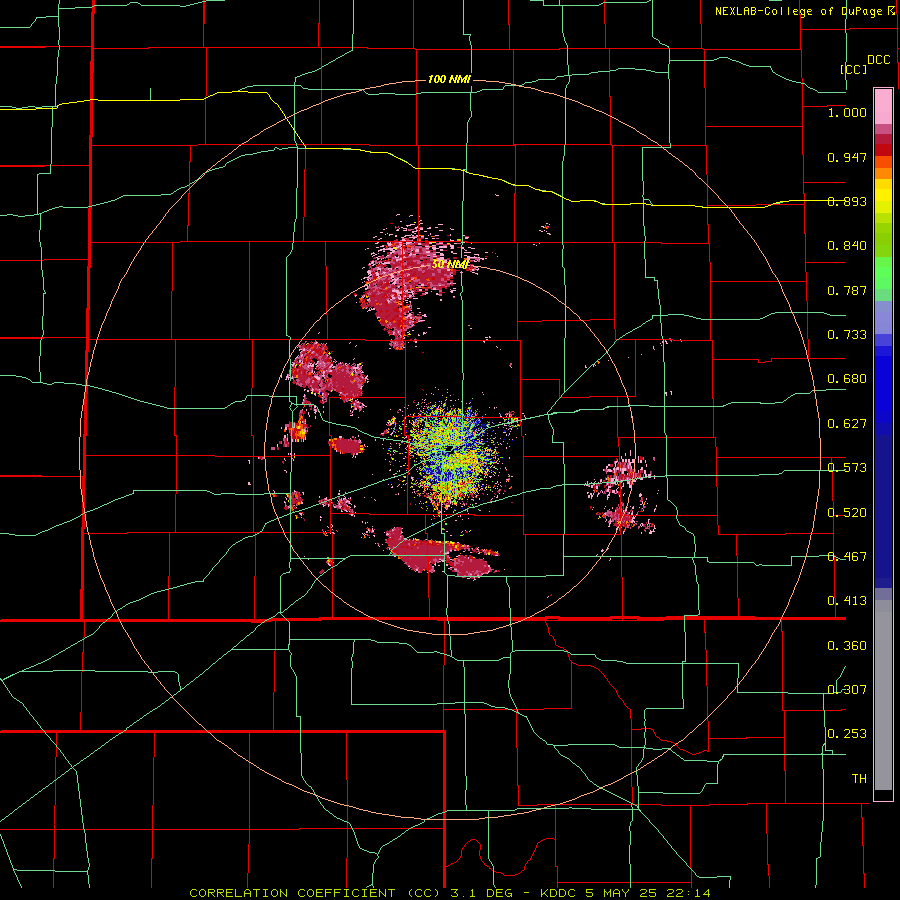Click the 0.520 scale value
900x900 pixels.
[x=847, y=513]
